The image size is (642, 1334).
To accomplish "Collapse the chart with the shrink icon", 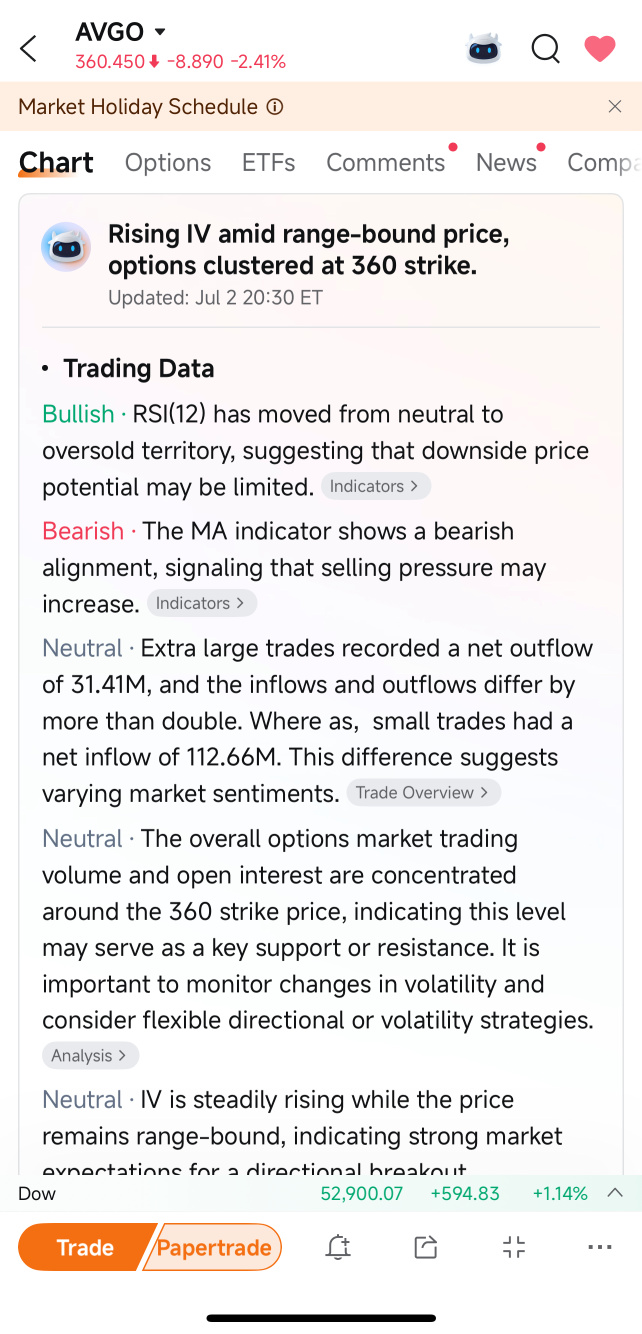I will (x=513, y=1247).
